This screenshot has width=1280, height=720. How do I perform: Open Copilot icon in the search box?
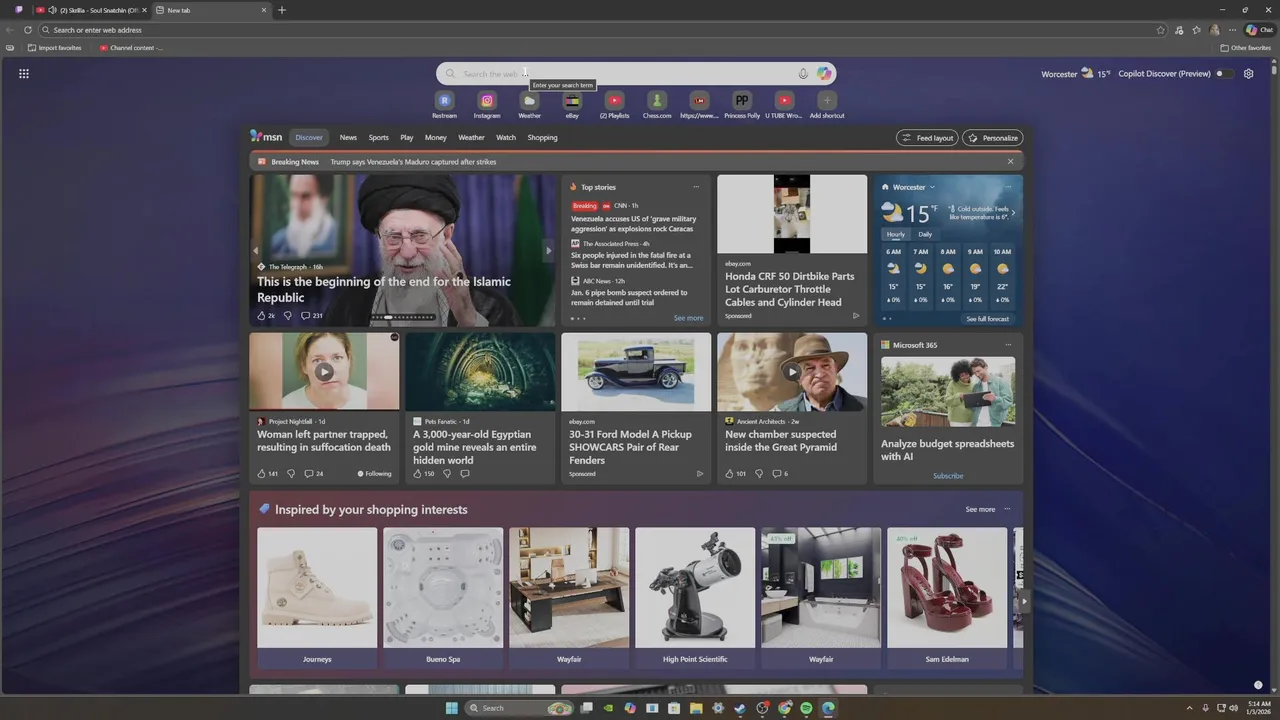(x=824, y=74)
